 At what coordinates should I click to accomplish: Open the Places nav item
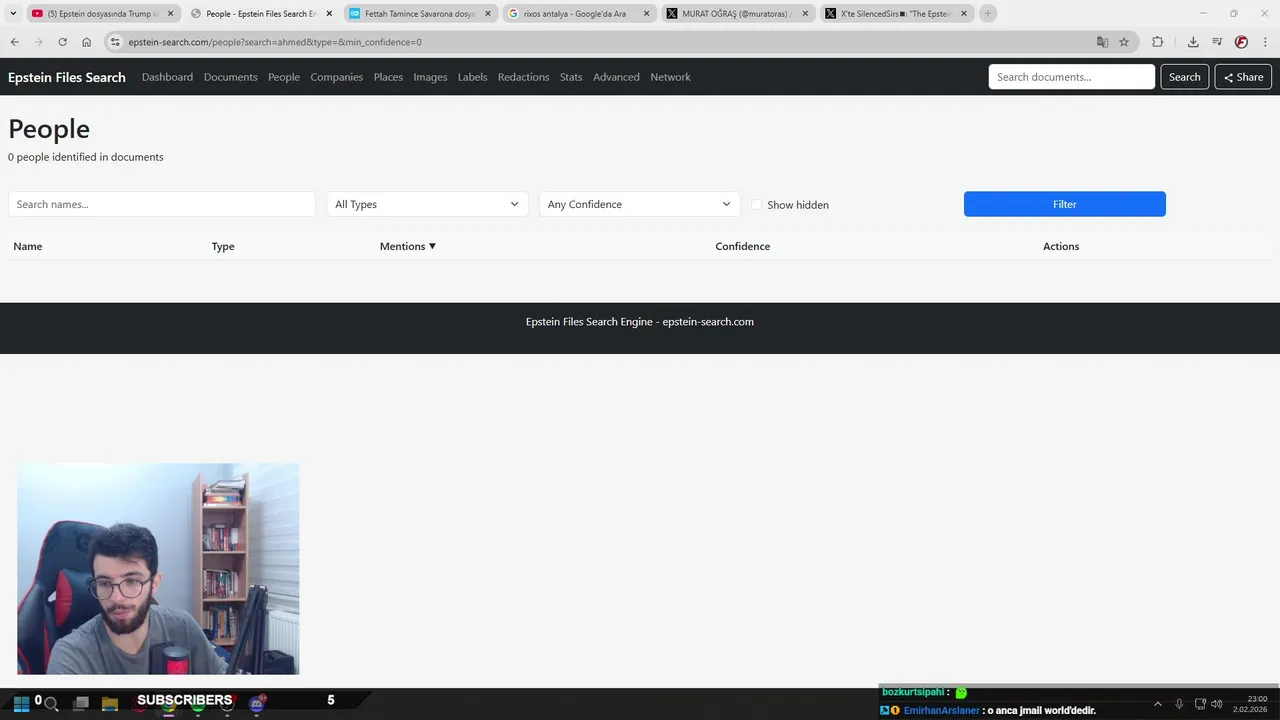point(388,77)
